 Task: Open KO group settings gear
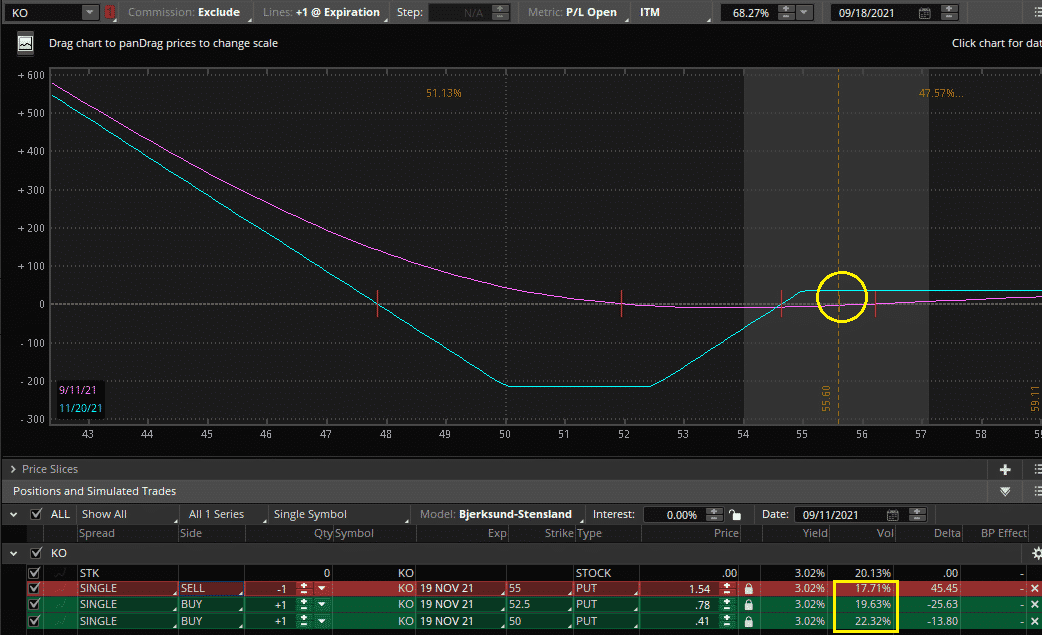pyautogui.click(x=1036, y=553)
